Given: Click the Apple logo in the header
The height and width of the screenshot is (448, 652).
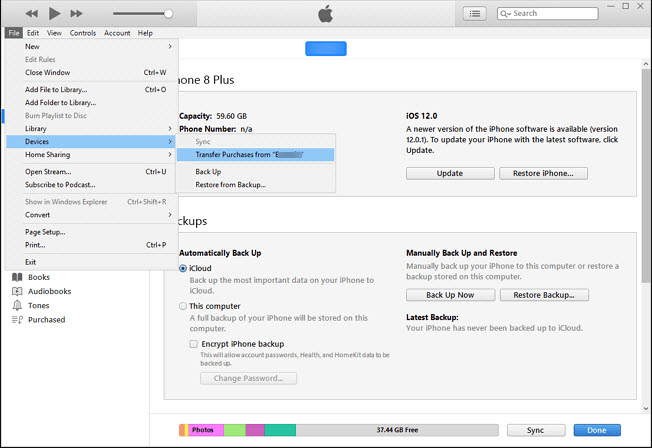Looking at the screenshot, I should [x=326, y=14].
